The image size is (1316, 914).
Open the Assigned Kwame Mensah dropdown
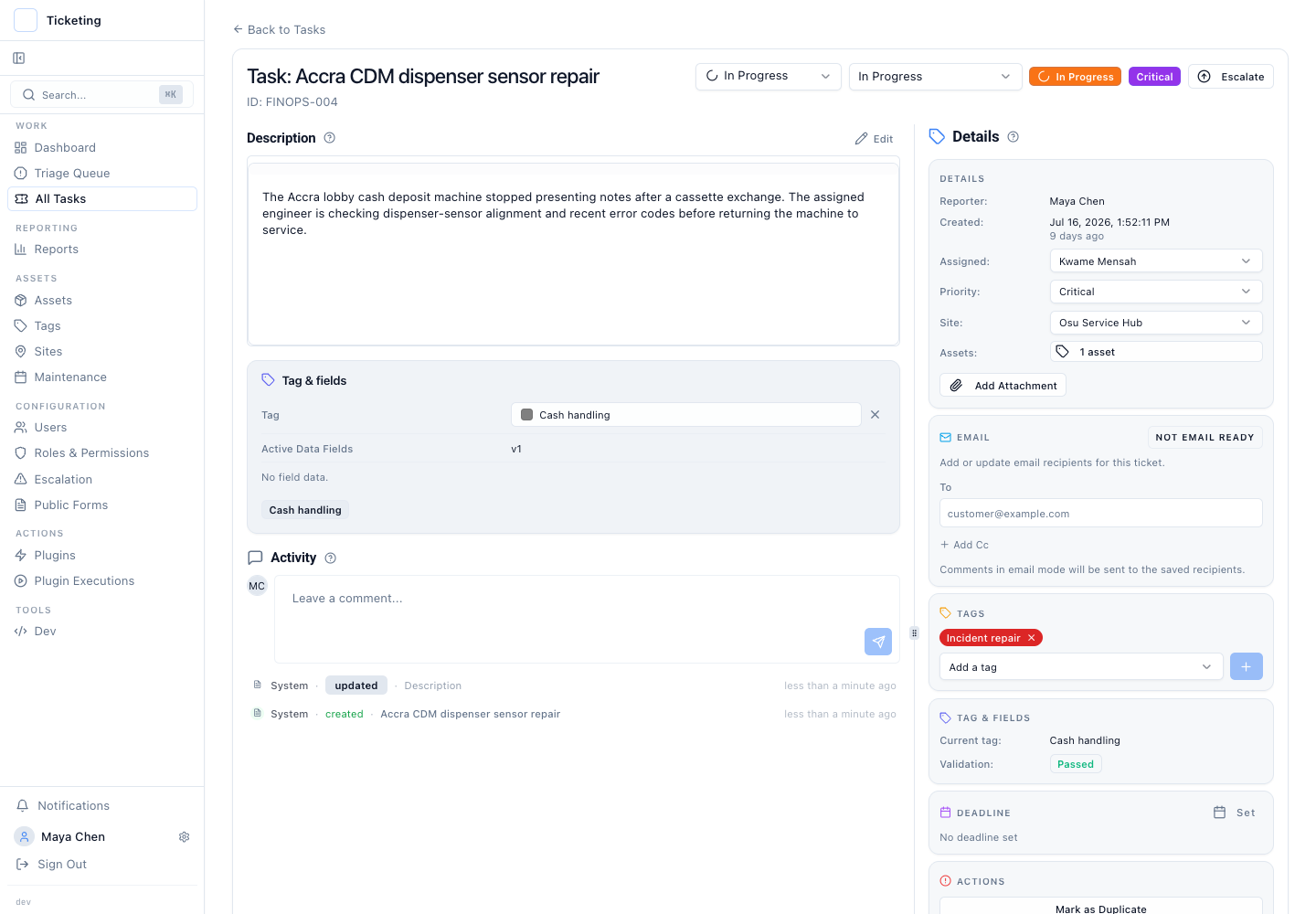tap(1156, 261)
